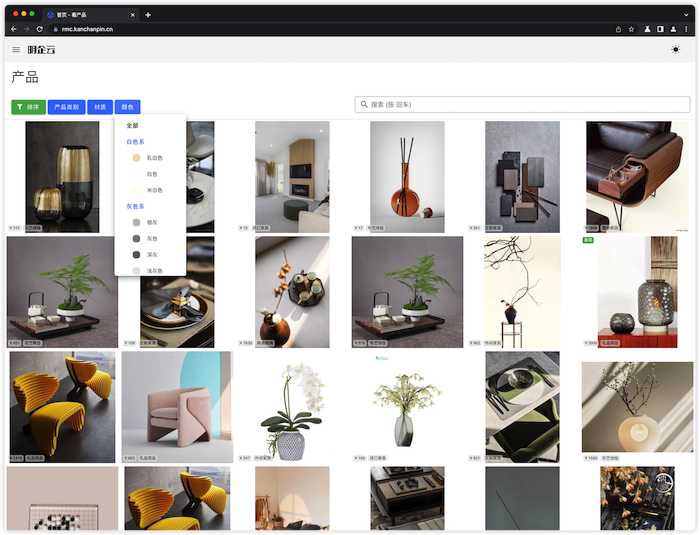Click the silver-gray swatch beside 银灰
This screenshot has height=535, width=700.
(x=136, y=222)
